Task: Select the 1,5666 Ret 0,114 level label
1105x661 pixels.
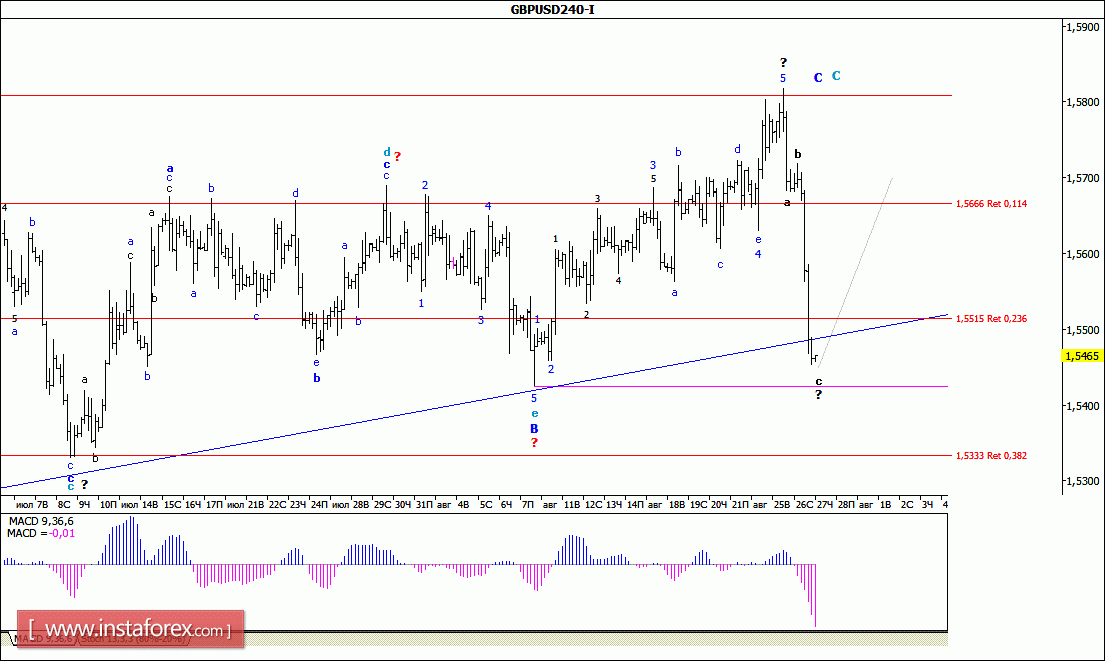Action: (x=990, y=203)
